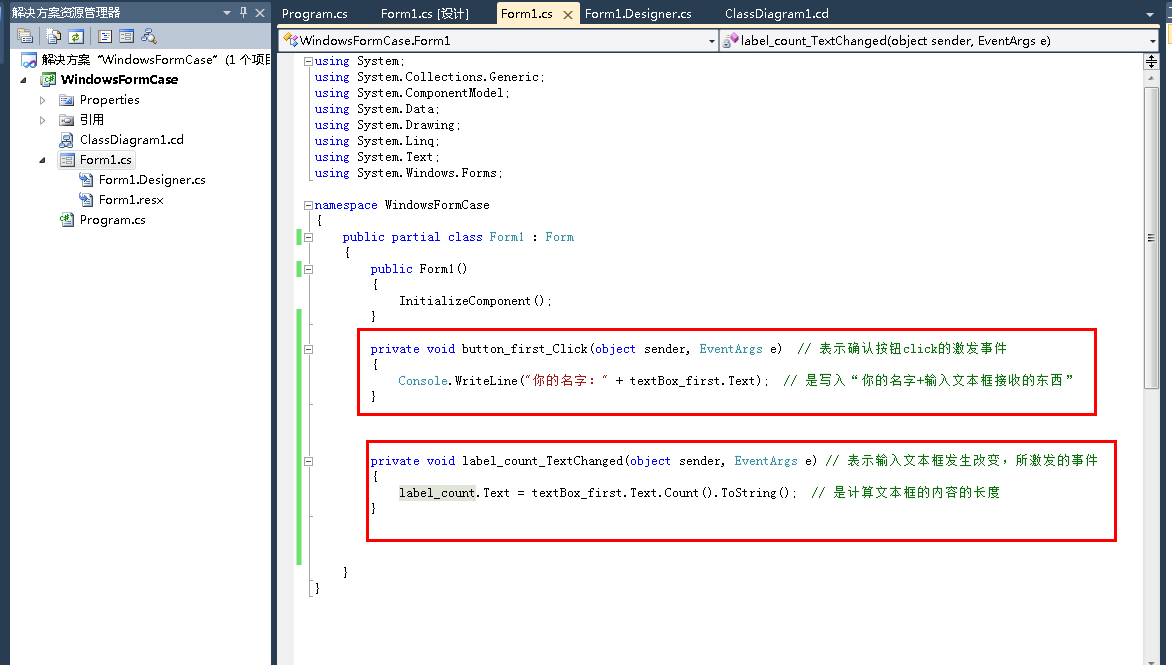Expand the Properties node in Solution Explorer
Viewport: 1172px width, 665px height.
(x=42, y=100)
